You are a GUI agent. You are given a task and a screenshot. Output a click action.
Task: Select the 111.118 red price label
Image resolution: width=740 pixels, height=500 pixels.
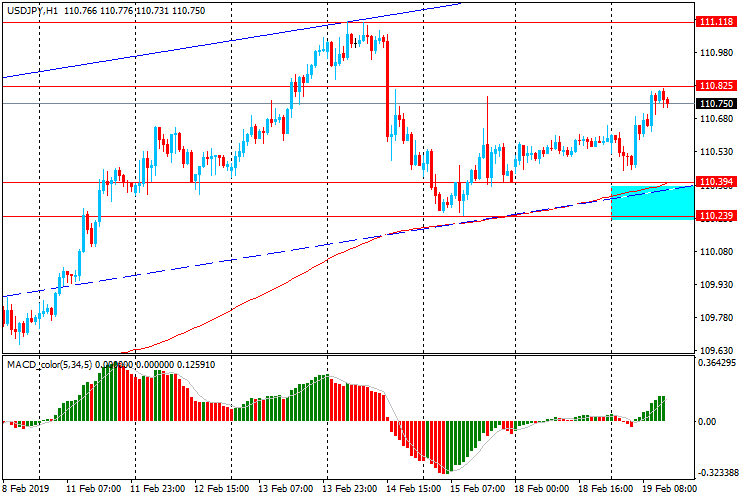click(716, 22)
